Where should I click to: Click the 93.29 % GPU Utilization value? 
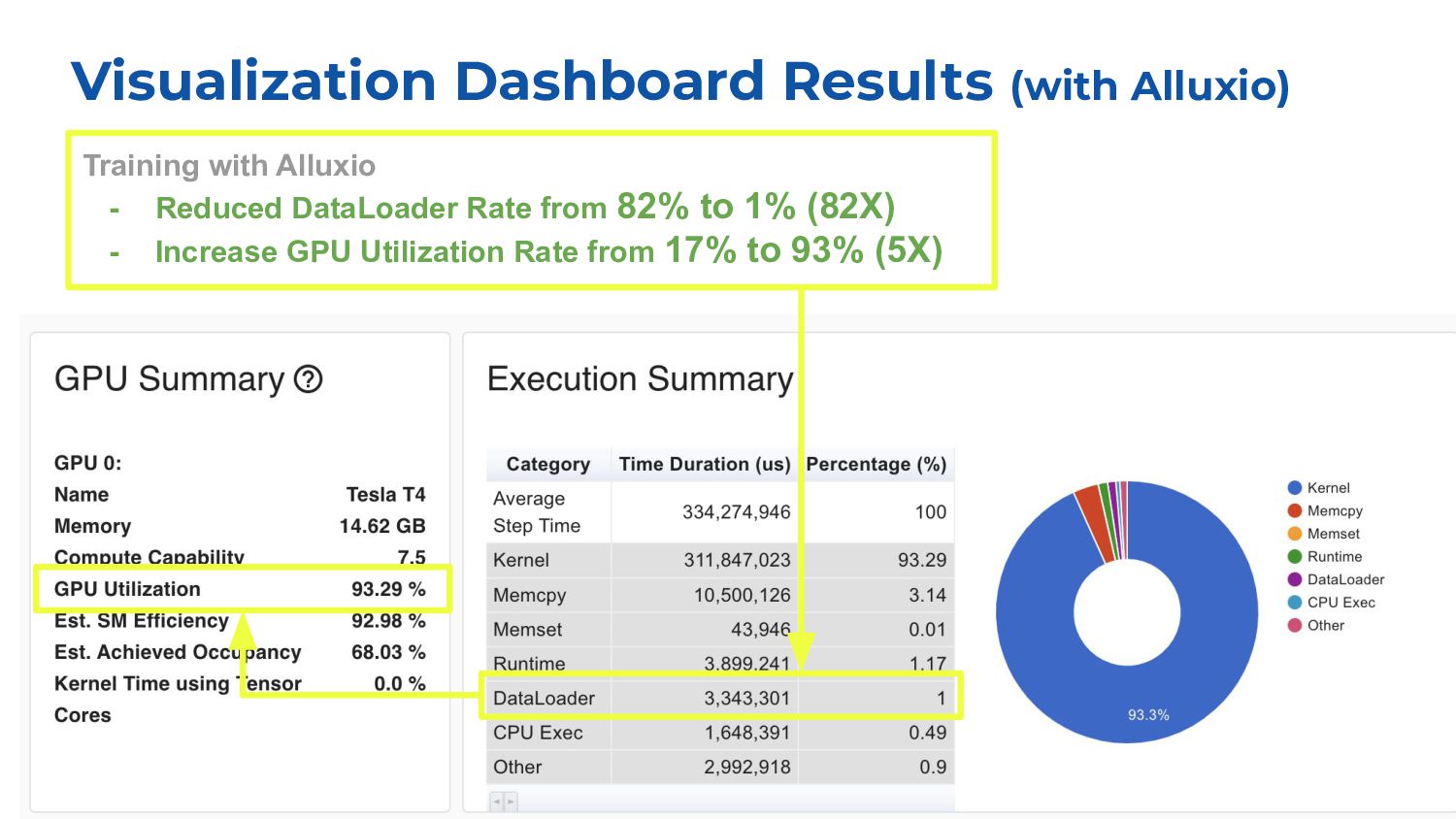click(388, 589)
